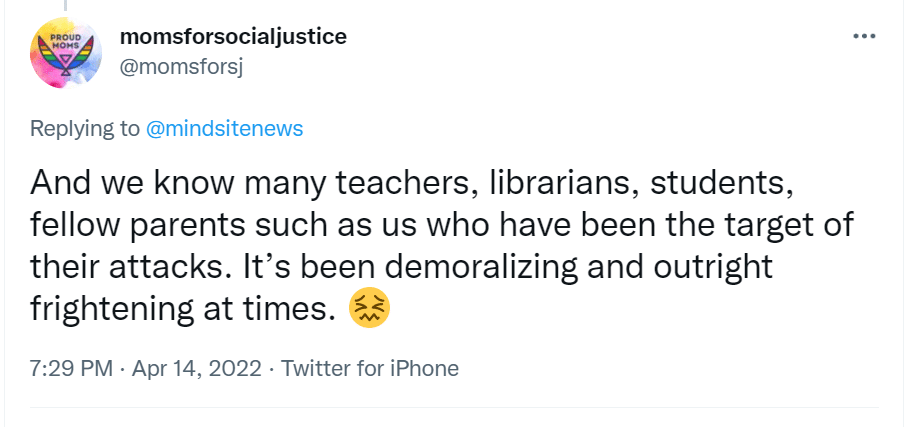Open the more options ellipsis menu
The height and width of the screenshot is (427, 922).
863,37
